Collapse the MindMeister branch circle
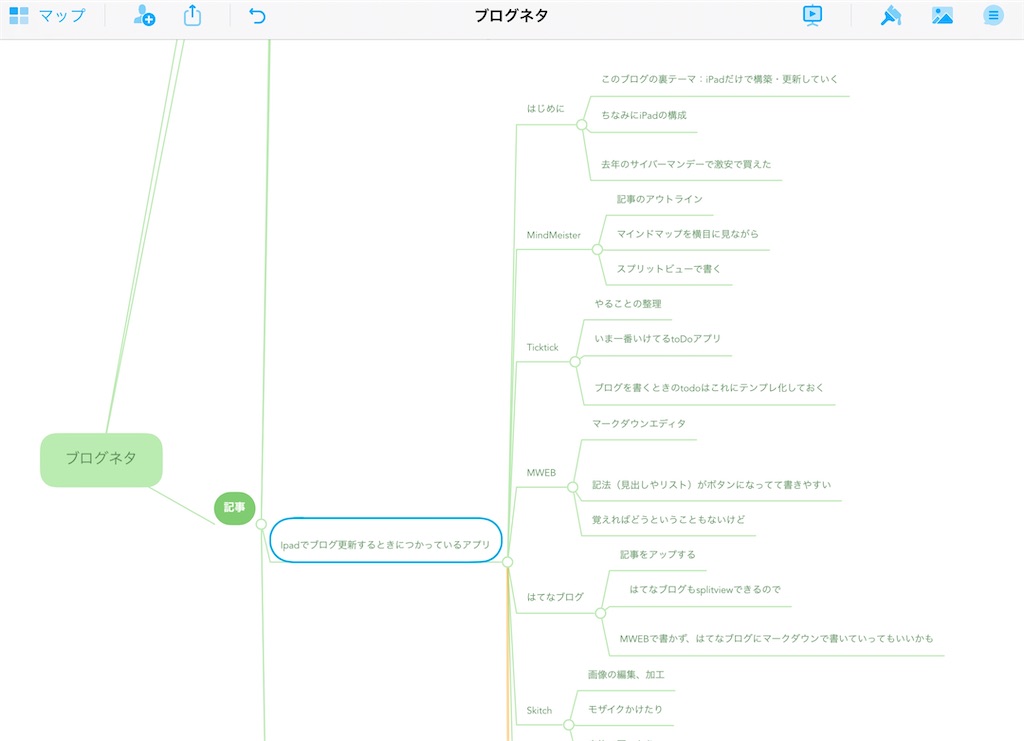Screen dimensions: 1024x741 [597, 249]
